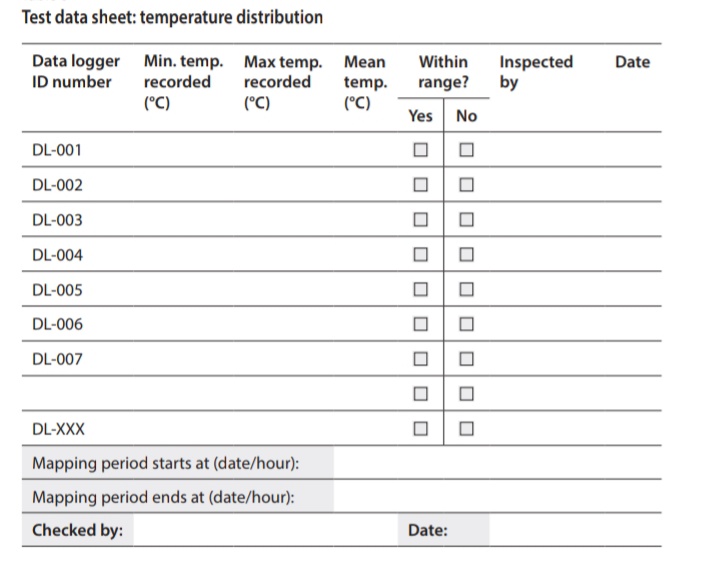Click the bottom Date entry field
720x564 pixels.
tap(575, 530)
